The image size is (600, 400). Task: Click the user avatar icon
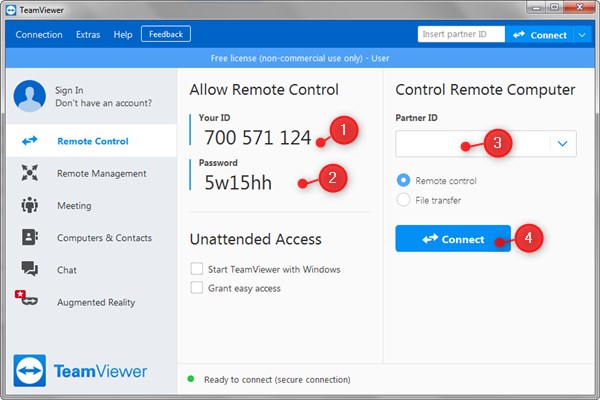tap(30, 96)
